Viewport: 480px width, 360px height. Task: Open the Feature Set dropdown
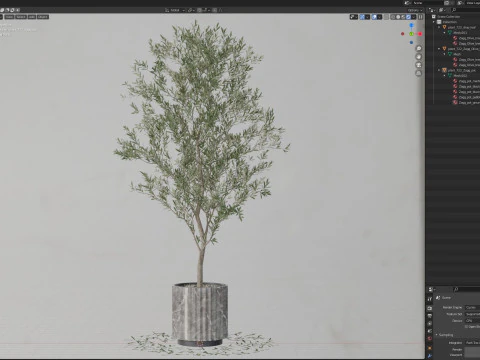click(x=472, y=314)
